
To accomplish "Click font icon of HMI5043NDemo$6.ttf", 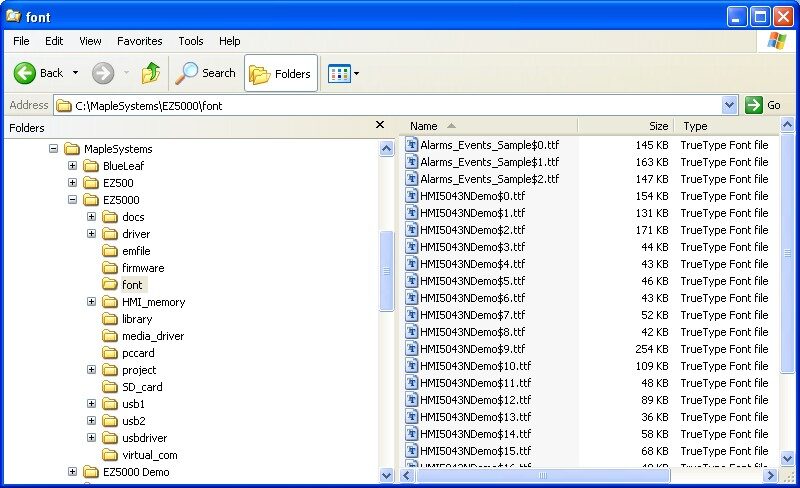I will (411, 298).
